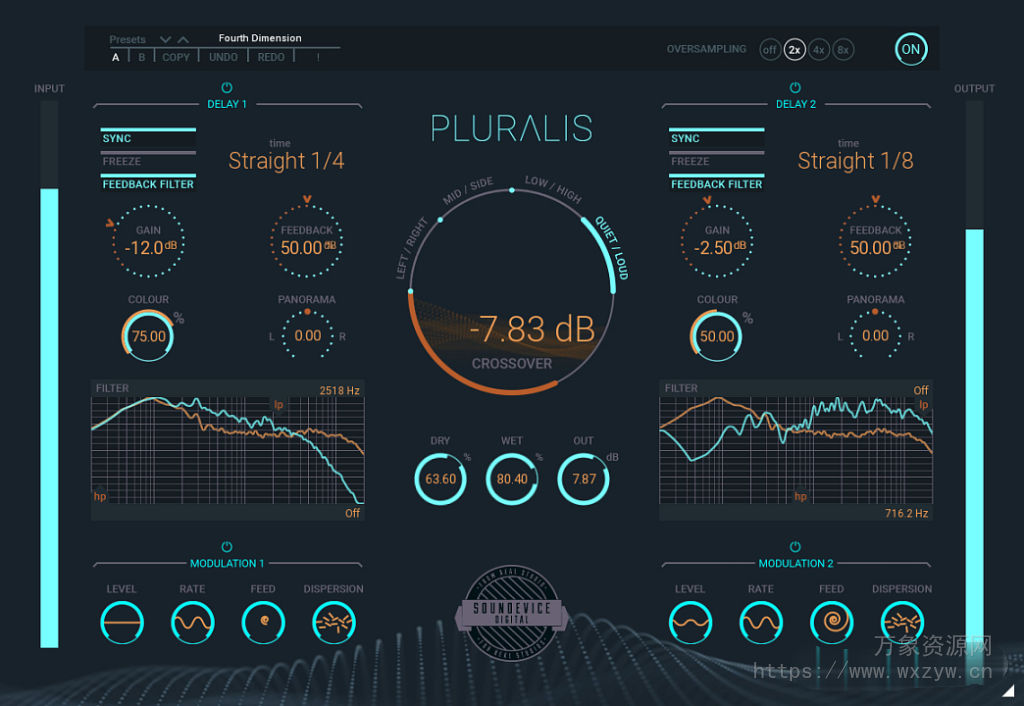Viewport: 1024px width, 706px height.
Task: Open the Fourth Dimension preset name field
Action: point(260,38)
